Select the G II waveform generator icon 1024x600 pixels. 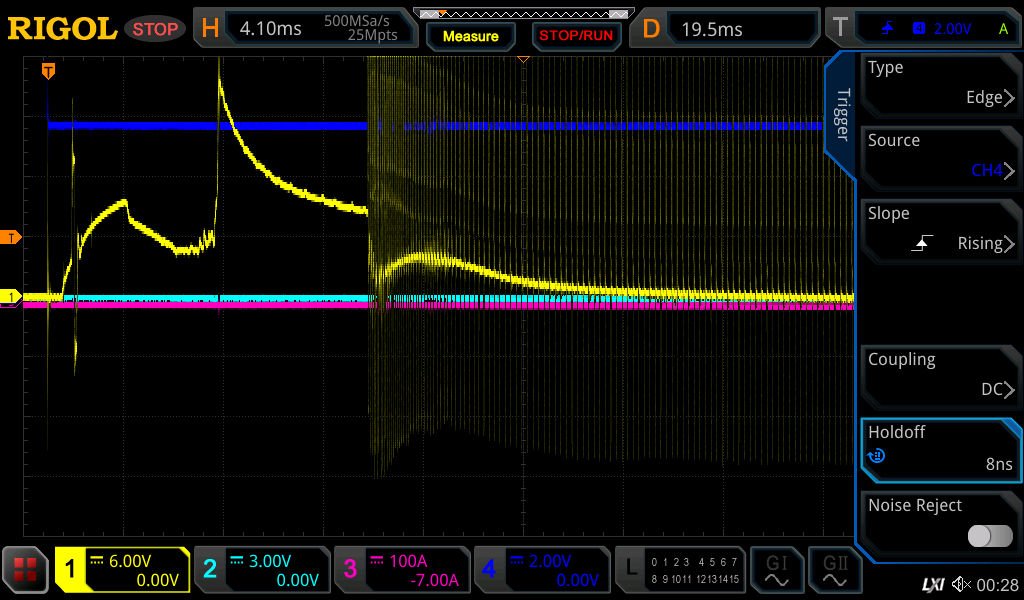pos(834,570)
